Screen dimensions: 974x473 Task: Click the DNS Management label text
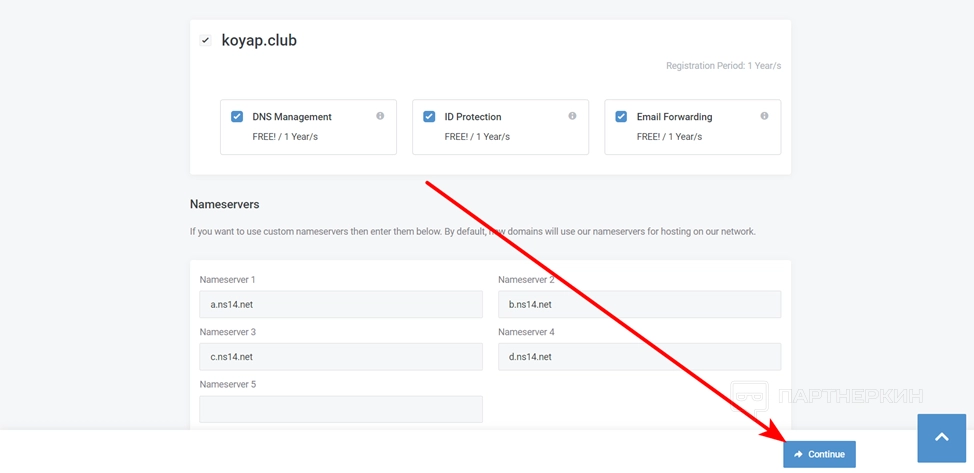[291, 117]
